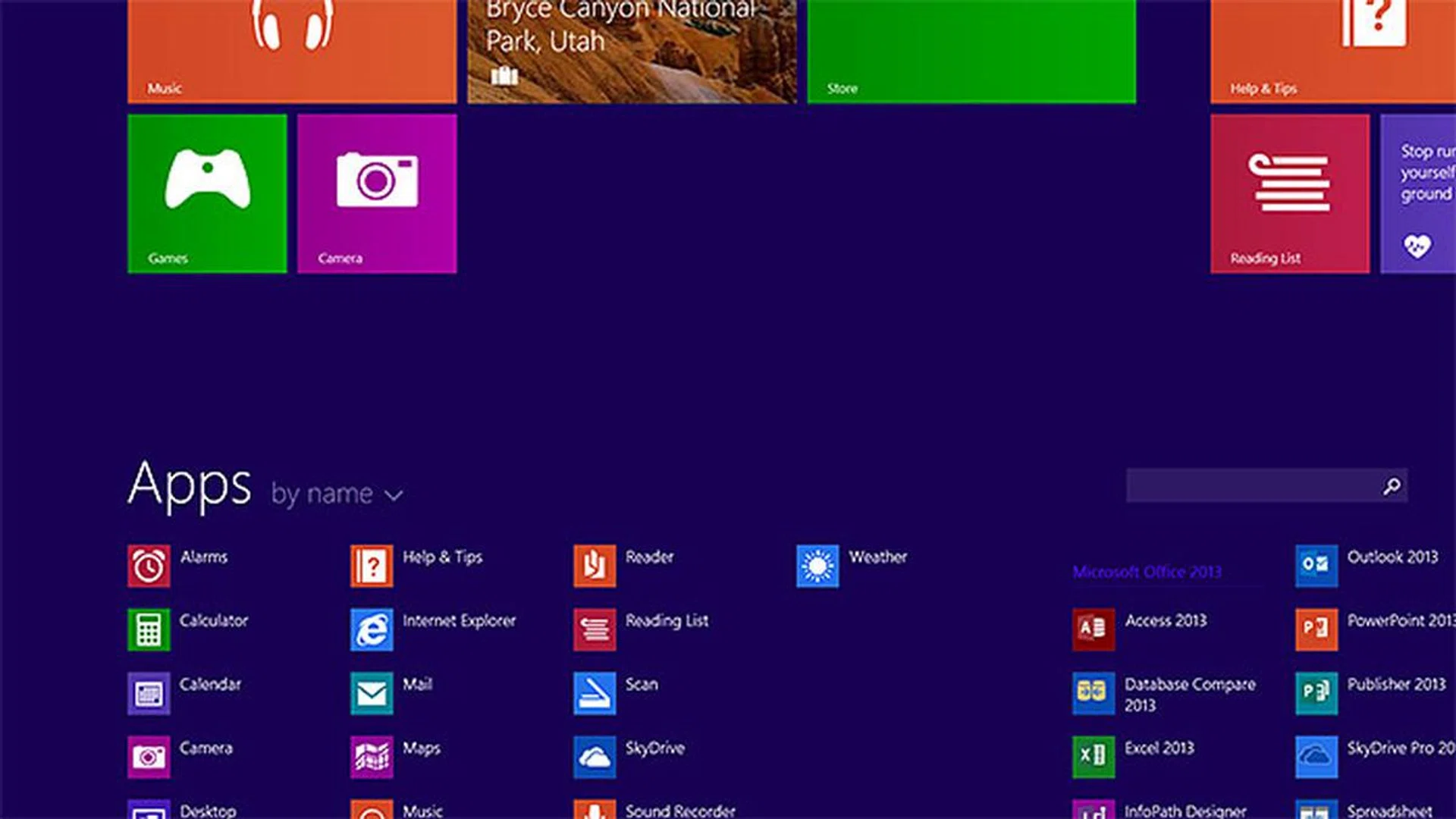
Task: Launch the Scan app icon
Action: tap(595, 693)
